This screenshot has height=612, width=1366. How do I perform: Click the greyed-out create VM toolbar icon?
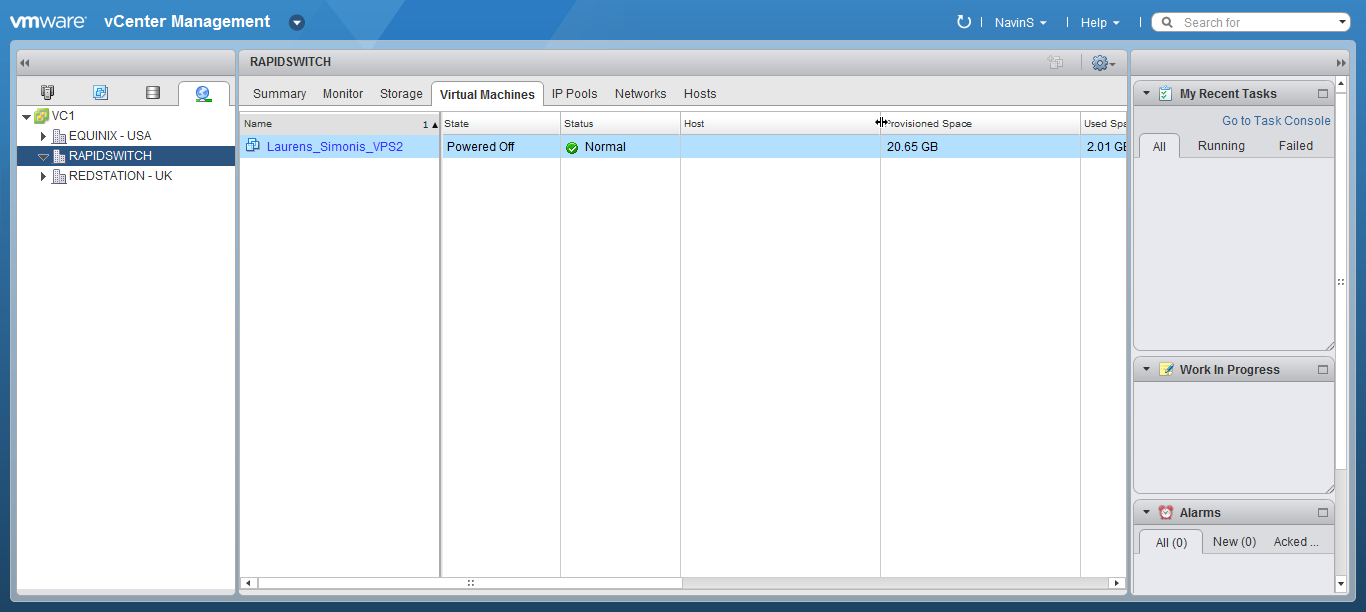pos(1055,62)
